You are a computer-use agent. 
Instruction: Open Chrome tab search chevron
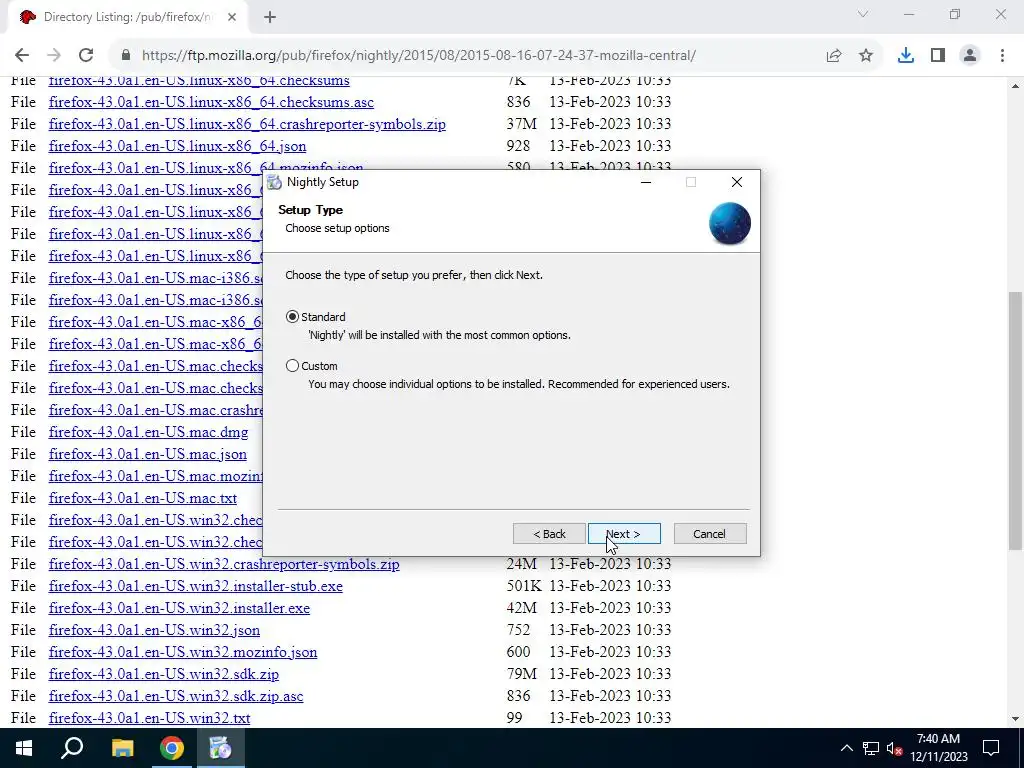(863, 14)
